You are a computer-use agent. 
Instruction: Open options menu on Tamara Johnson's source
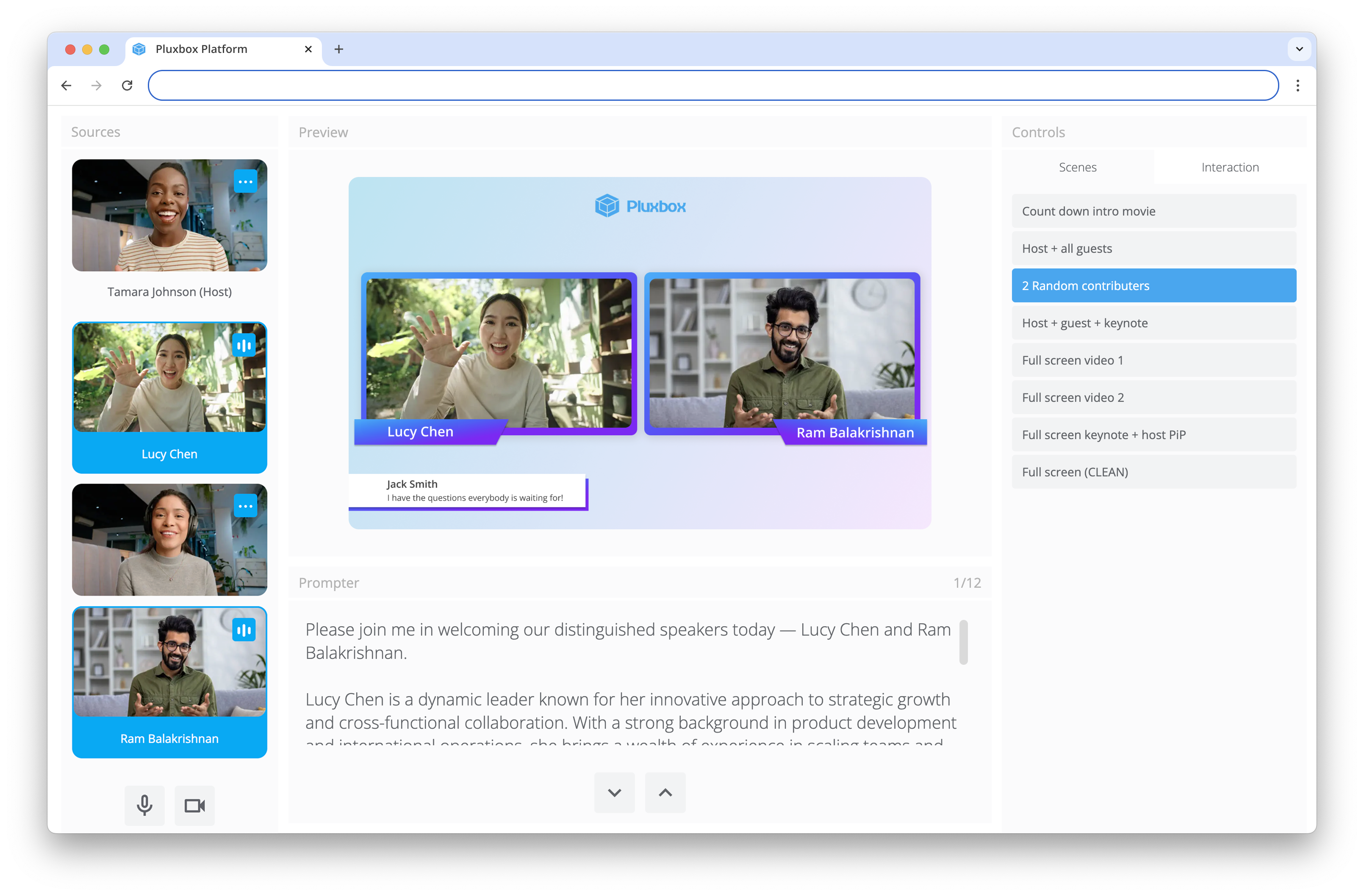246,181
